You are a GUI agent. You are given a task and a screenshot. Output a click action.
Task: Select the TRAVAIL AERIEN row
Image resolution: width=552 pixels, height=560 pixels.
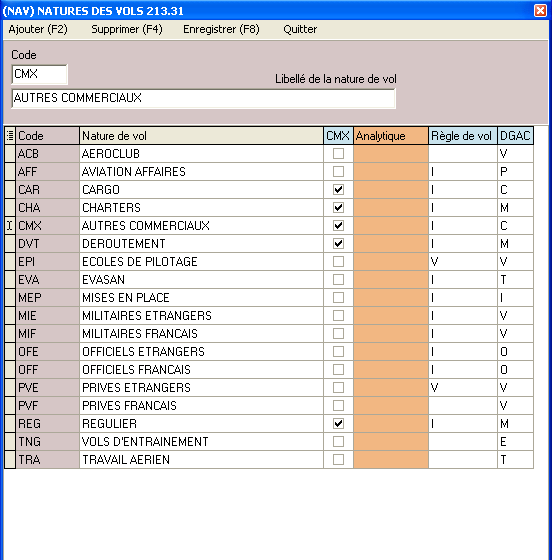coord(269,460)
